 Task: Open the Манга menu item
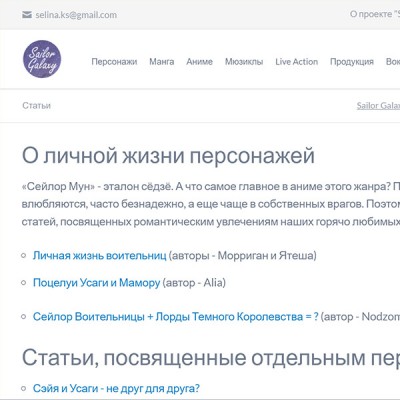pos(162,62)
